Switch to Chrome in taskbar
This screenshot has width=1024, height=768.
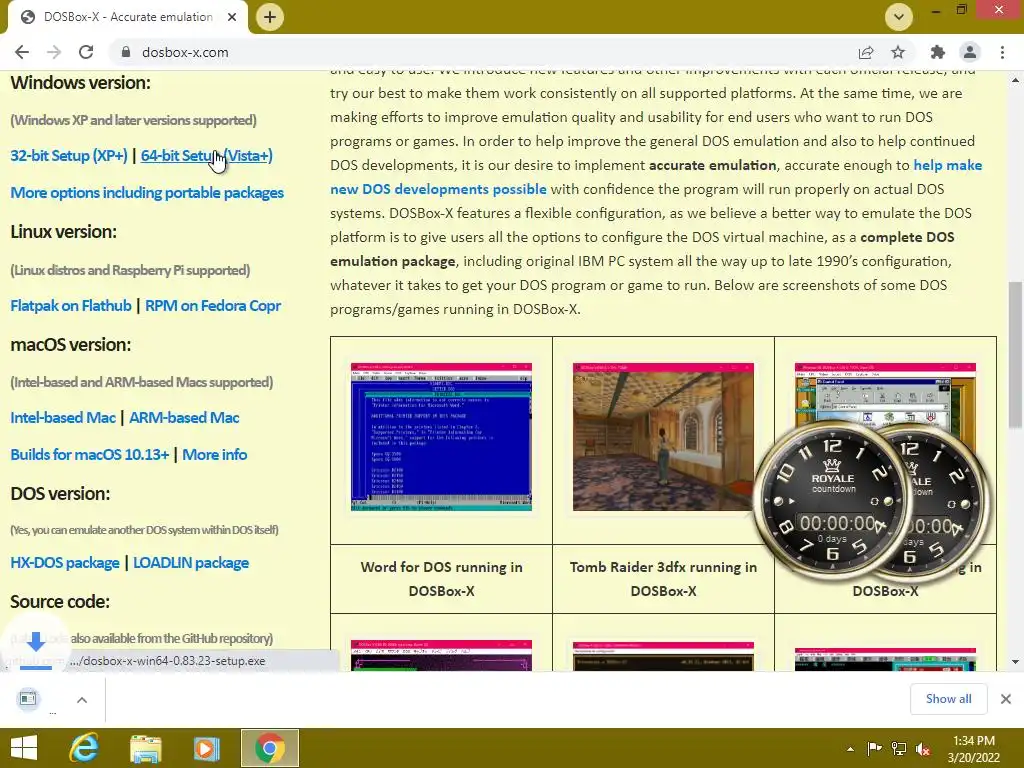click(x=270, y=748)
